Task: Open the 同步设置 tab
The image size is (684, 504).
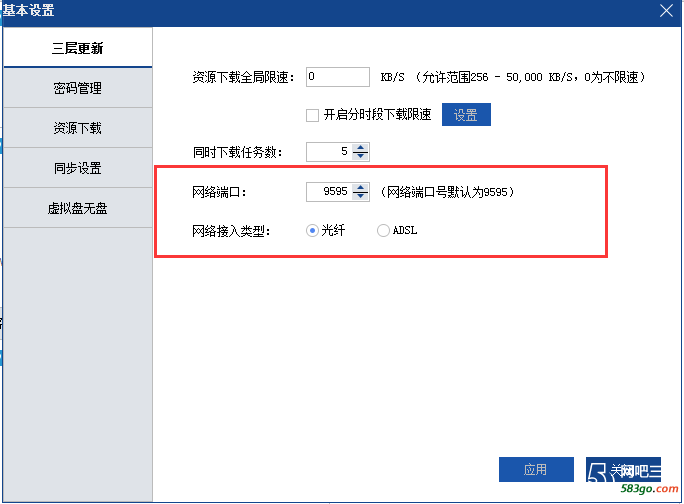Action: click(x=78, y=168)
